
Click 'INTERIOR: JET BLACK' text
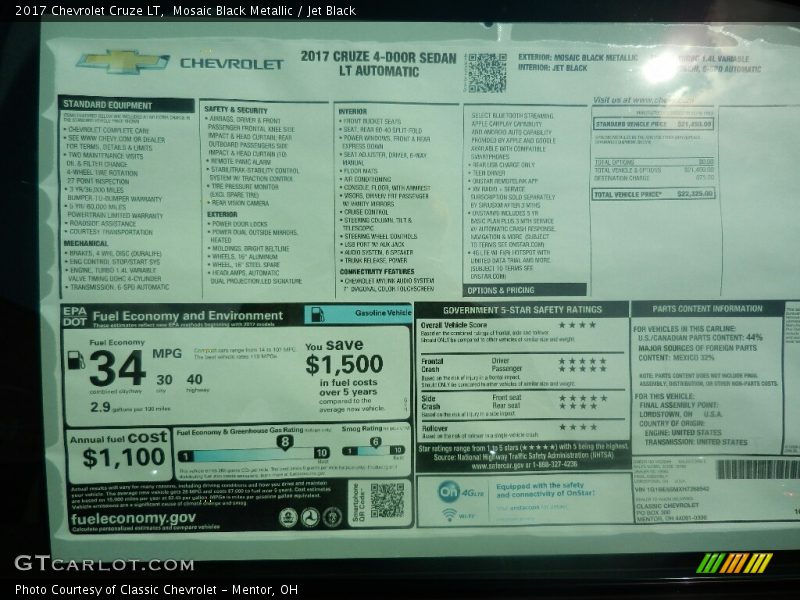coord(553,68)
